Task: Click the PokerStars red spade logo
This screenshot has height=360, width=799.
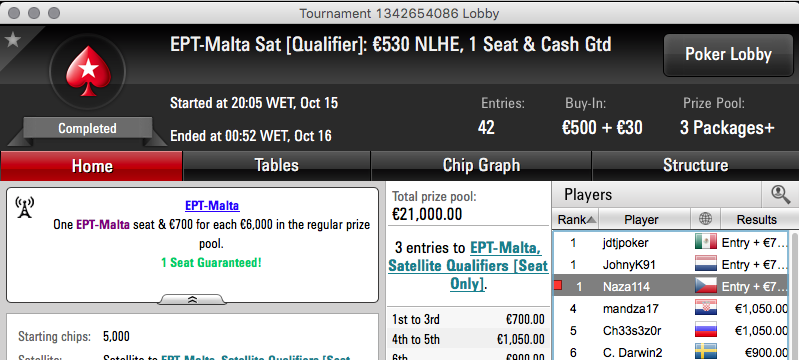Action: (89, 71)
